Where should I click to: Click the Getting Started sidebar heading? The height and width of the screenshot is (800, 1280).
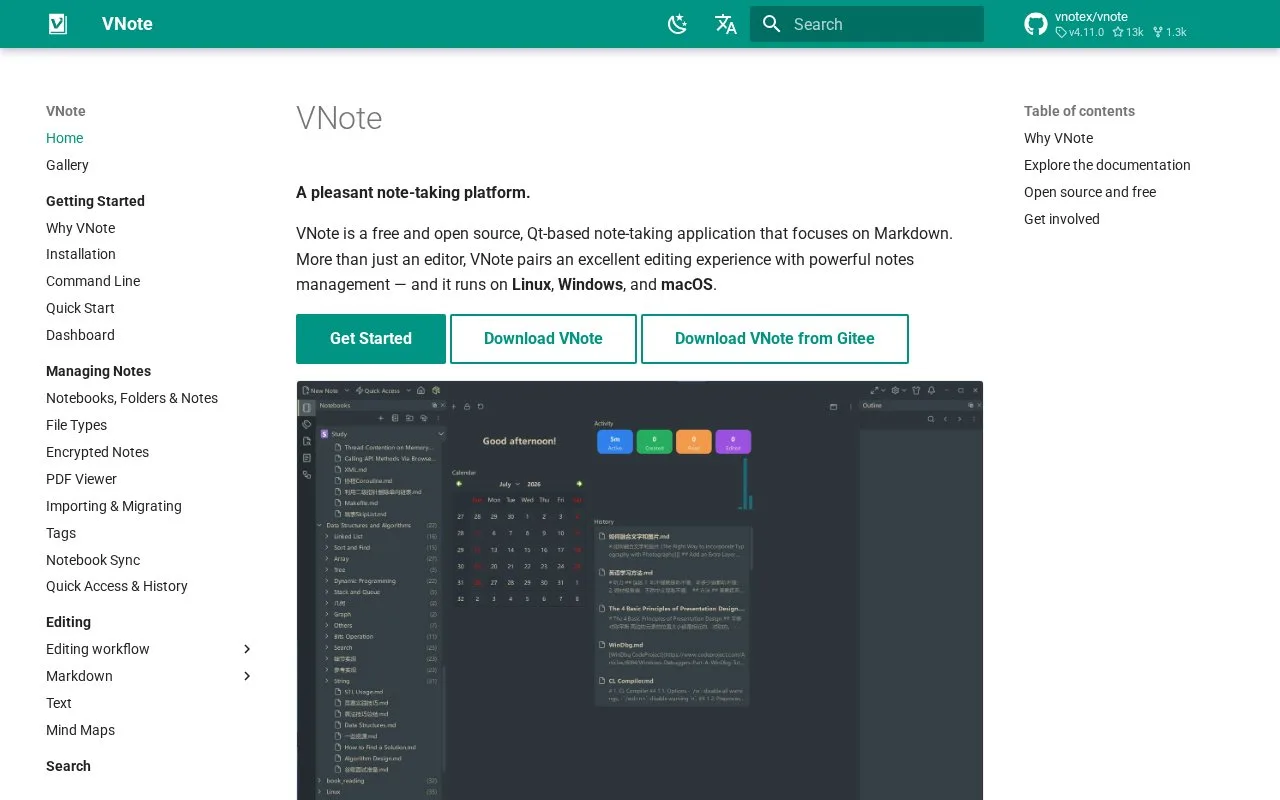[x=95, y=201]
